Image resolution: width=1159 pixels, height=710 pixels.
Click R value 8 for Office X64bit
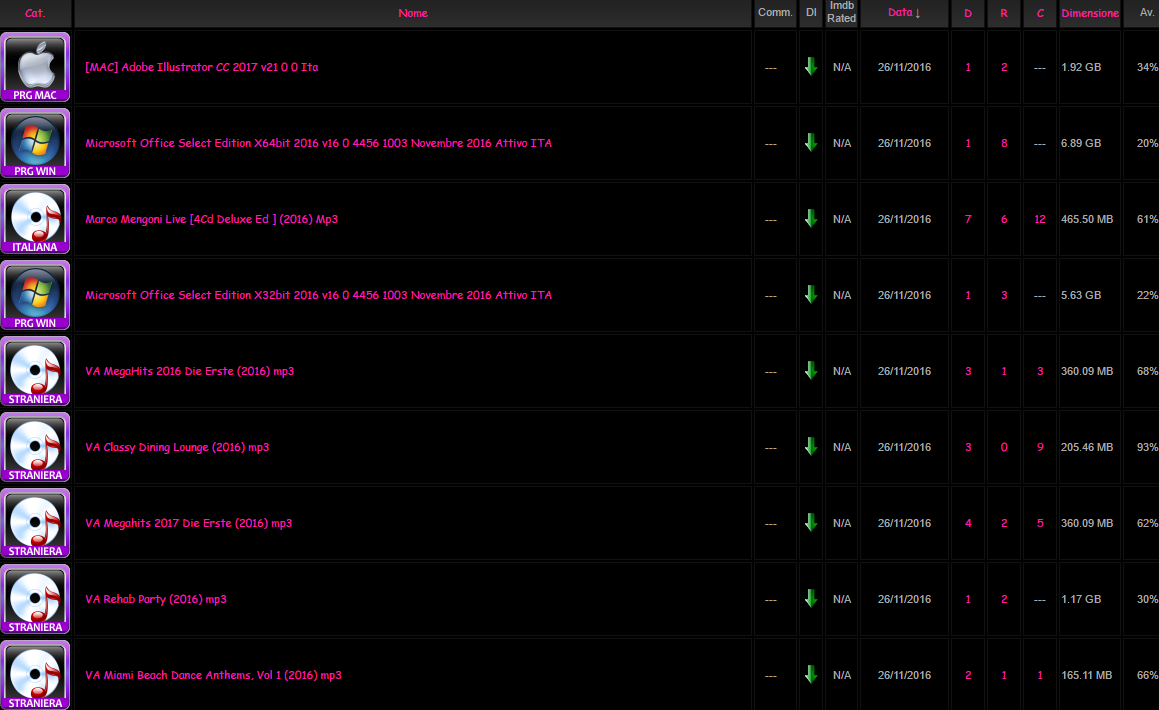point(1004,143)
